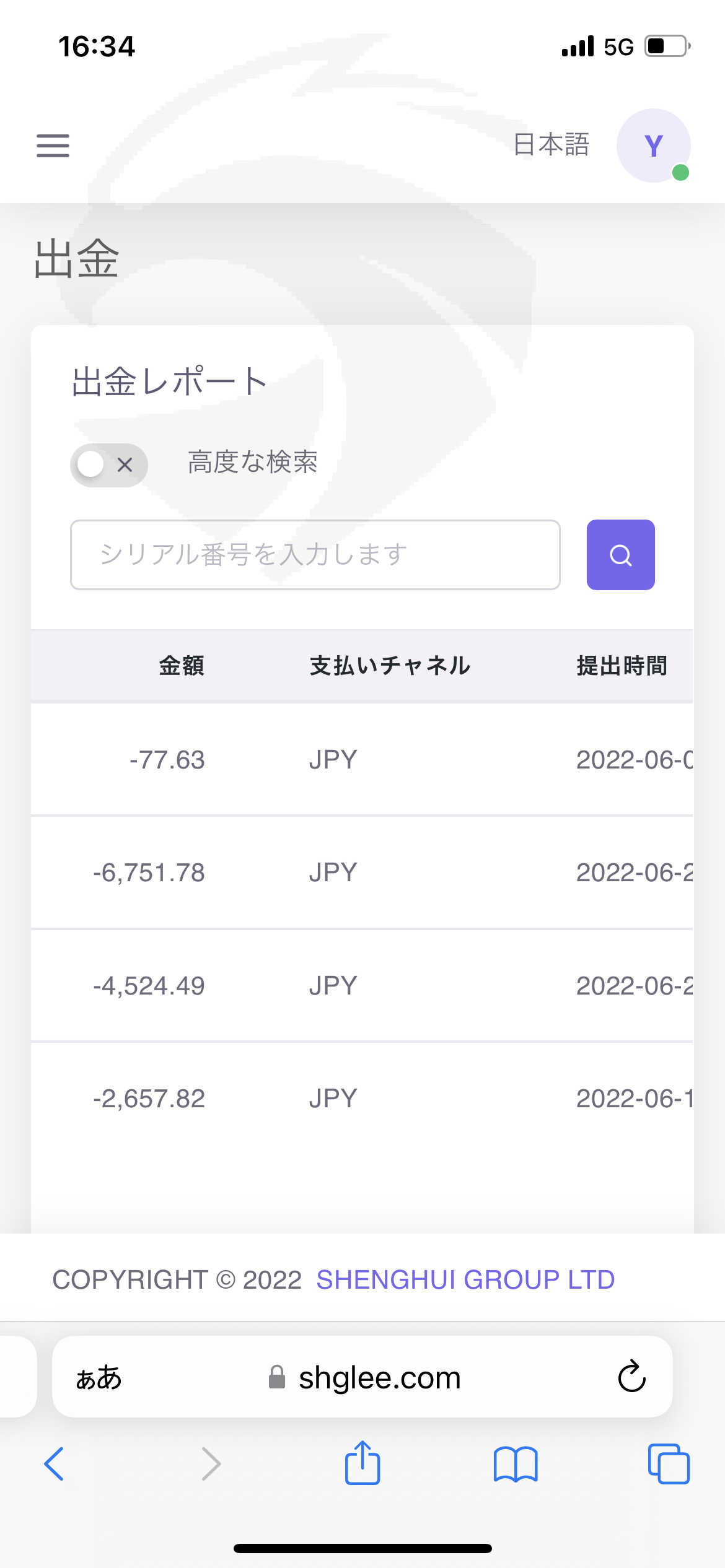Tap the Safari forward arrow
Screen dimensions: 725x1568
tap(211, 1464)
